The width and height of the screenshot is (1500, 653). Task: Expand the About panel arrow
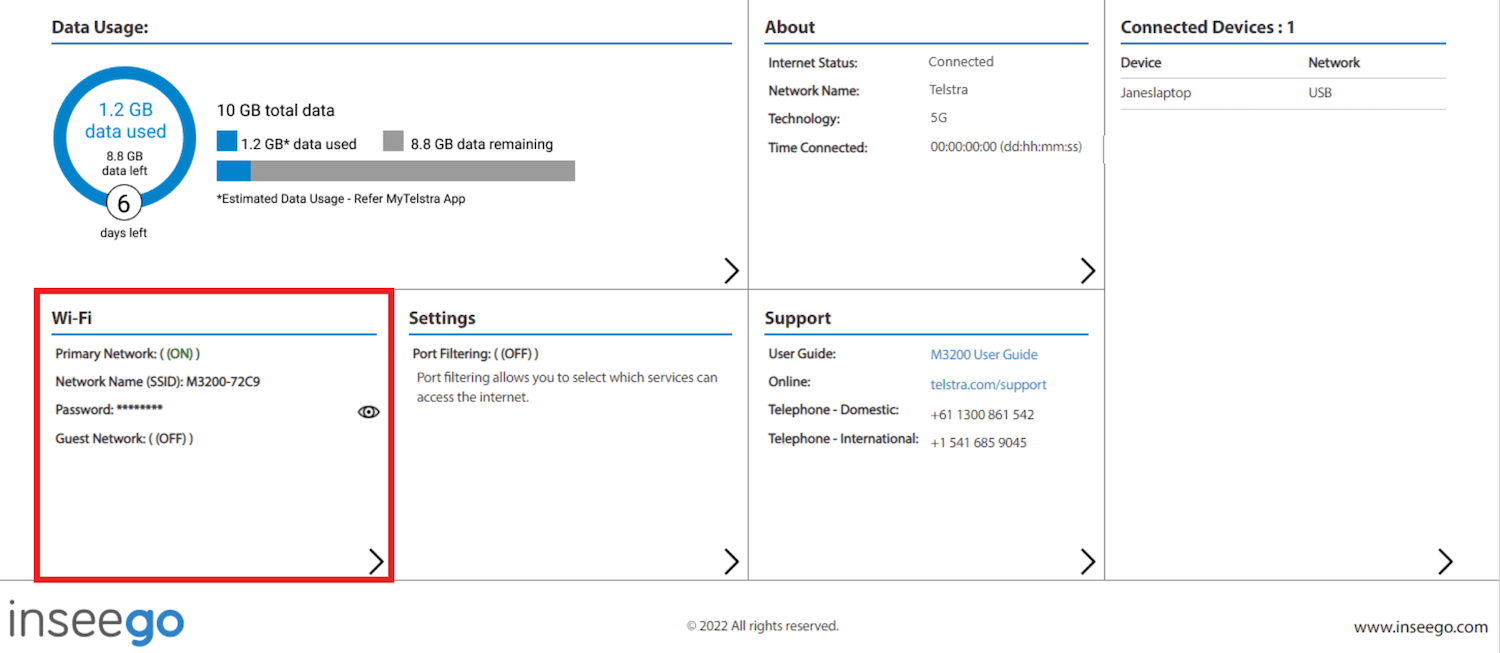1088,270
